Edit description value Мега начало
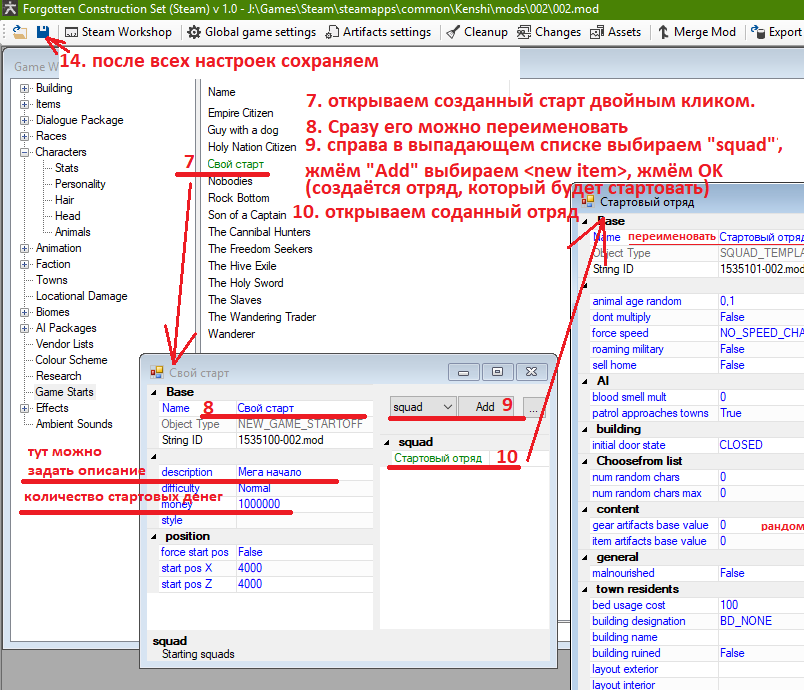804x690 pixels. point(305,472)
